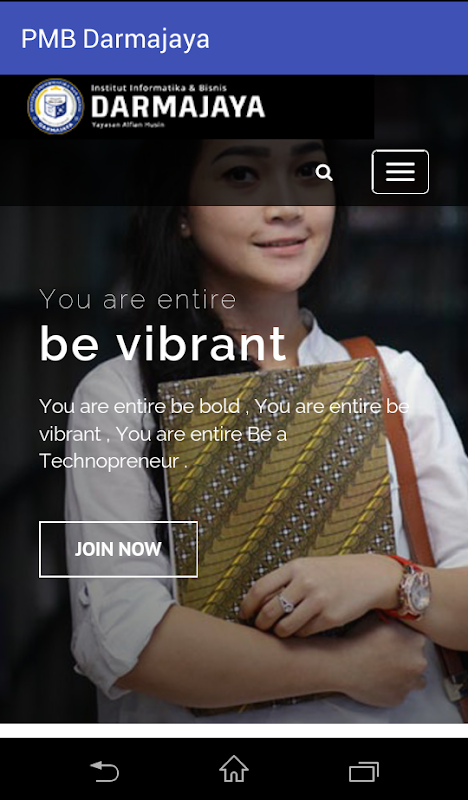Viewport: 468px width, 800px height.
Task: Open the search magnifier icon
Action: 324,173
